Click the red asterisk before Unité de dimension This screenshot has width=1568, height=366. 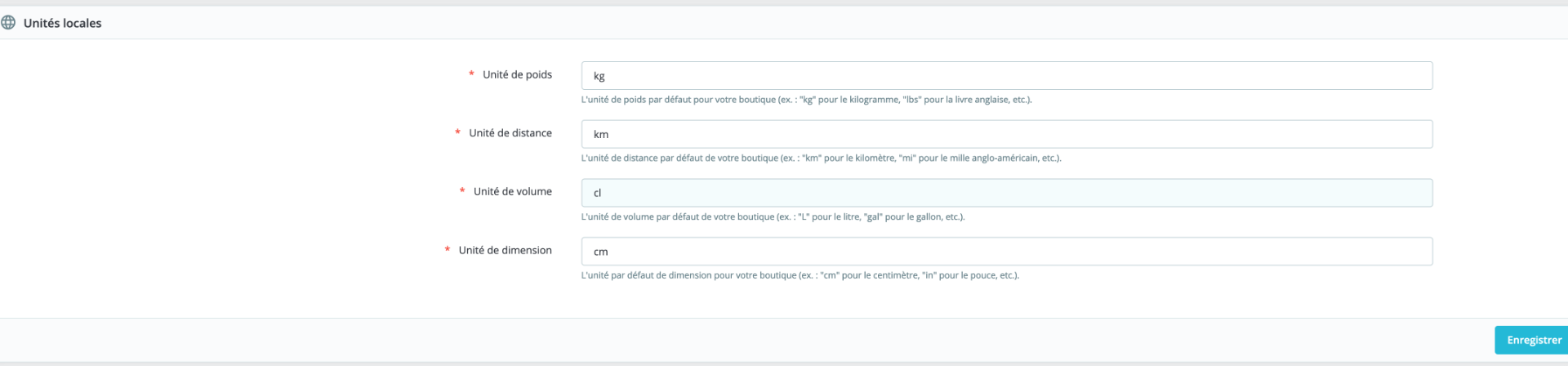coord(448,250)
